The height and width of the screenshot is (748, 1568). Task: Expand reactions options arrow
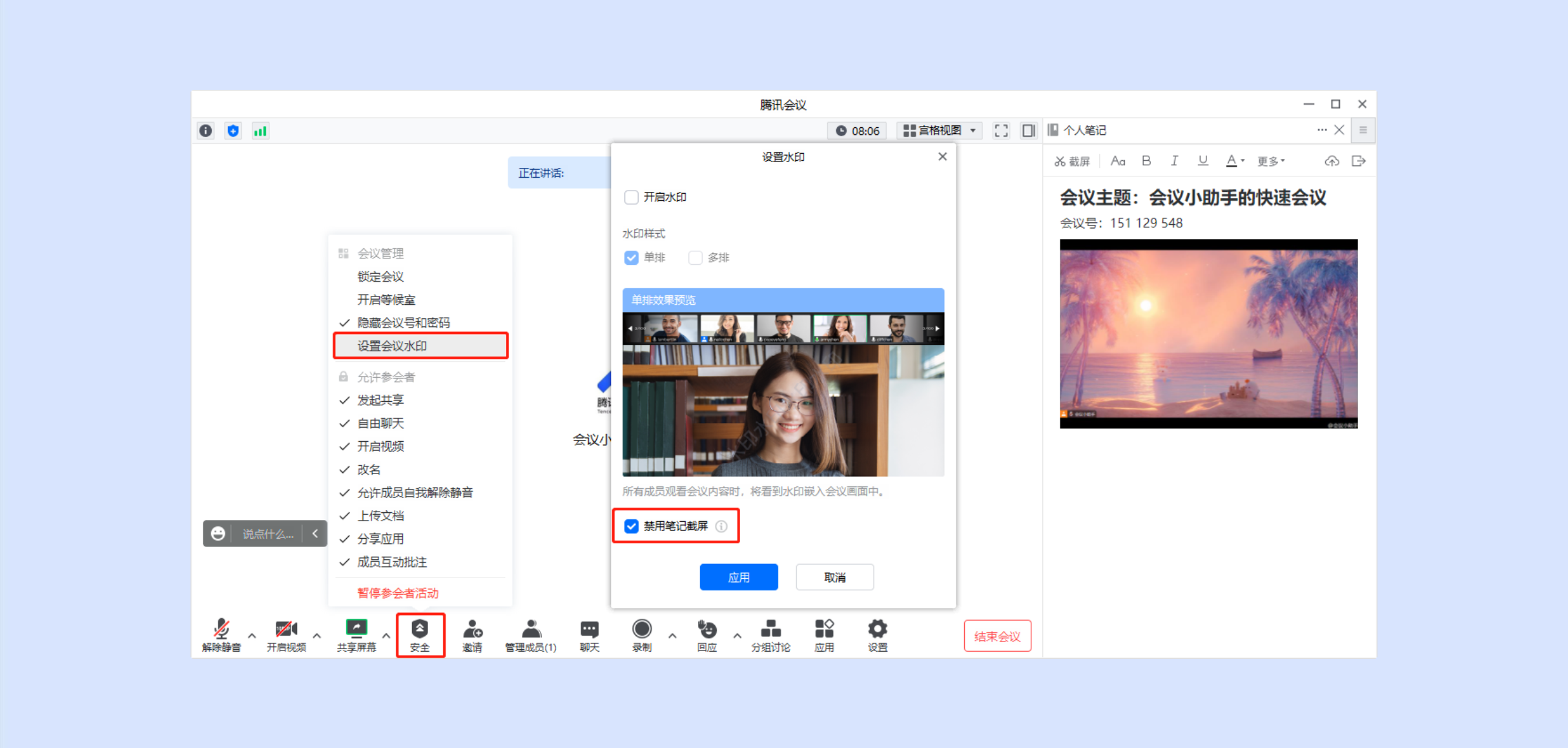pos(737,636)
